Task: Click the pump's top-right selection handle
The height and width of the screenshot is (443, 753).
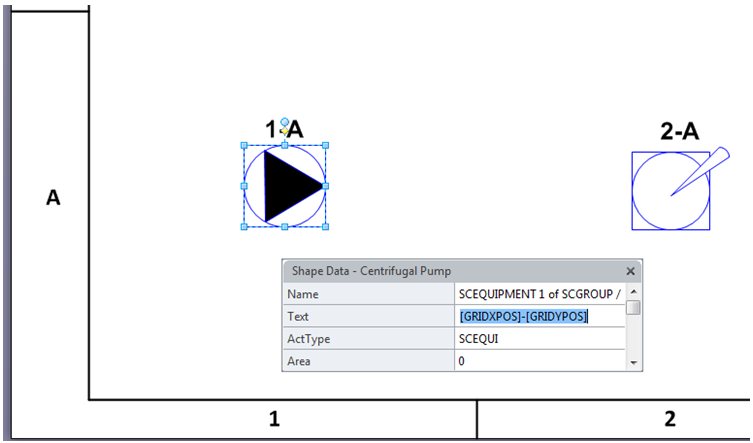Action: tap(325, 145)
